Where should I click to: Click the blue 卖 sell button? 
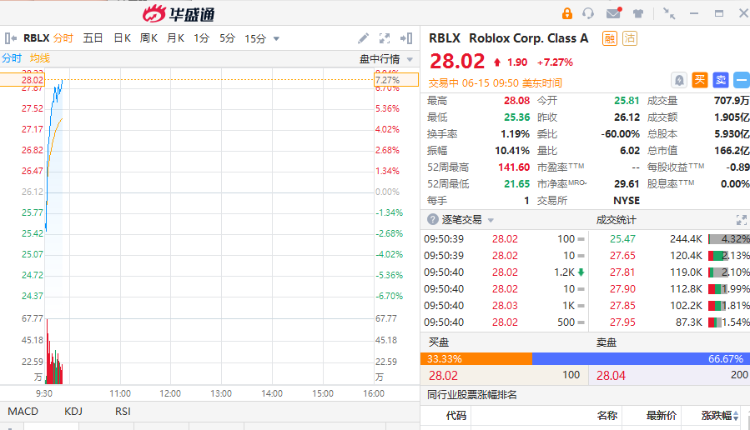pos(720,80)
